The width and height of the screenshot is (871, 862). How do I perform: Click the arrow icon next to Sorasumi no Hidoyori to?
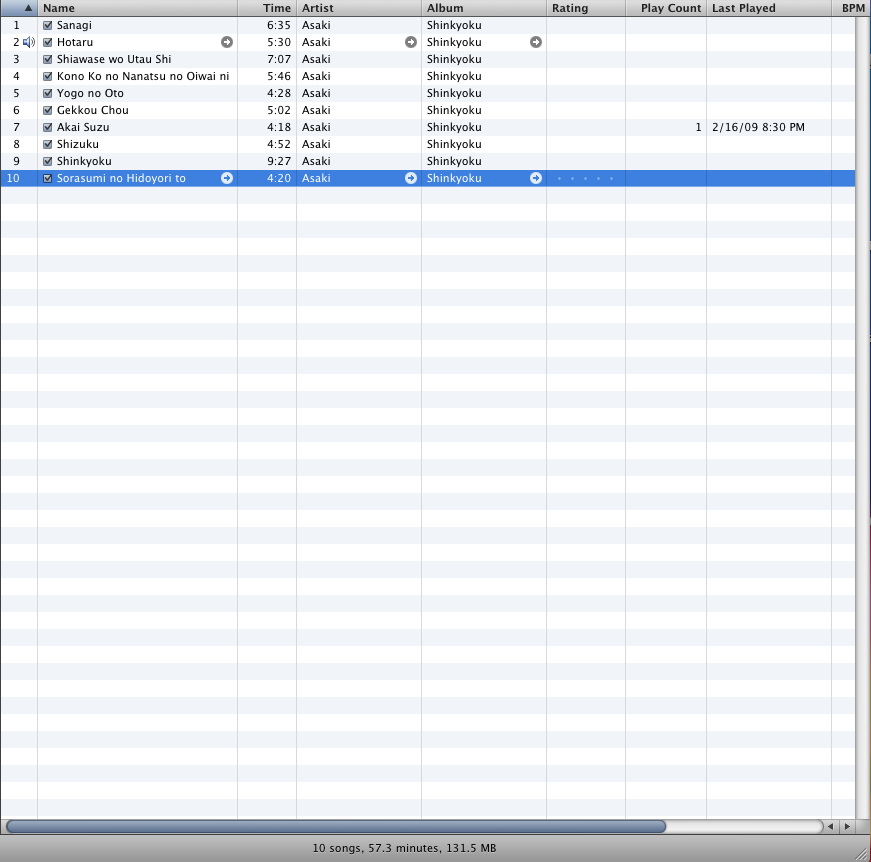[227, 178]
